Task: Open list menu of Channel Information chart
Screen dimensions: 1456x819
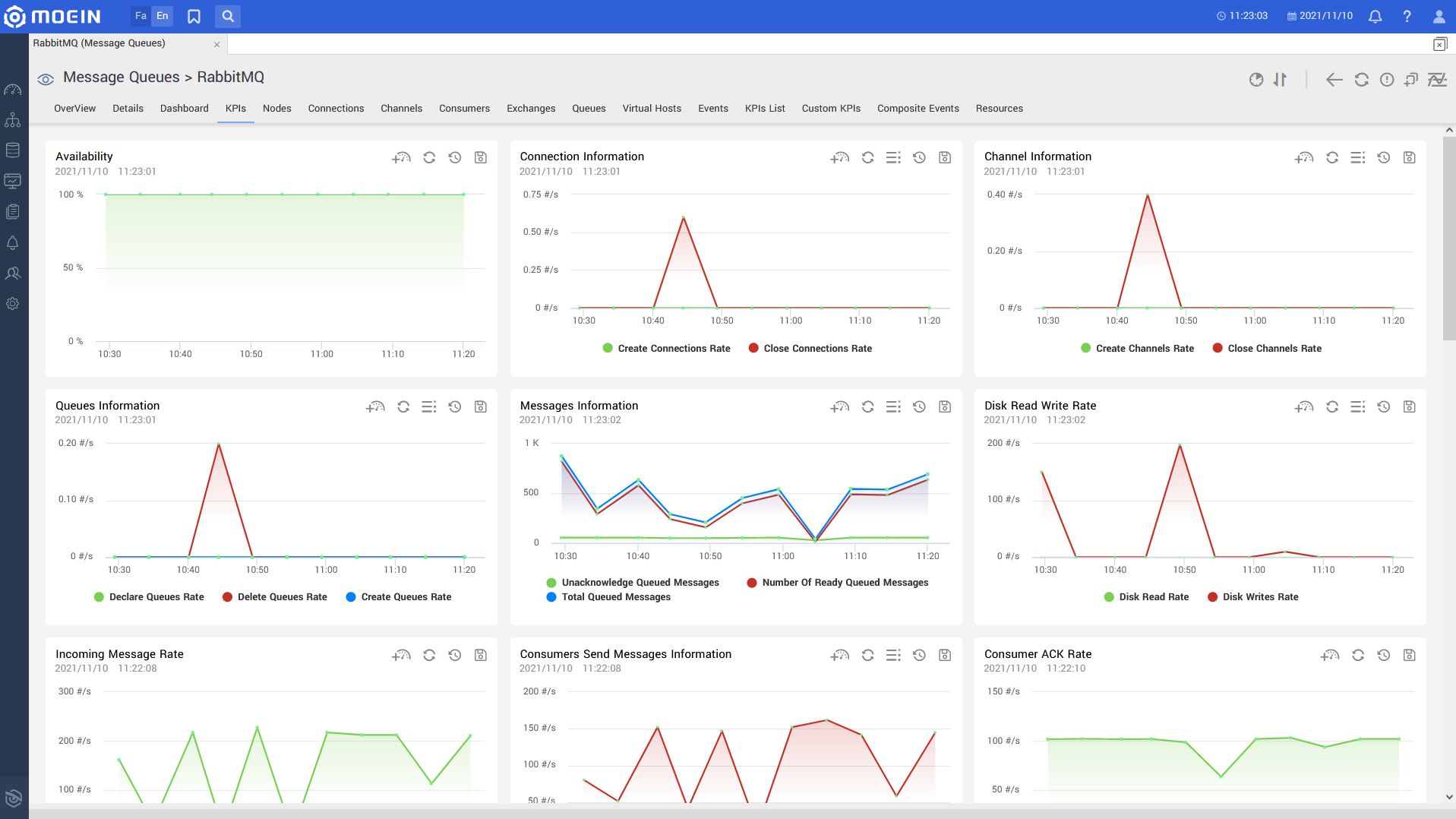Action: 1358,157
